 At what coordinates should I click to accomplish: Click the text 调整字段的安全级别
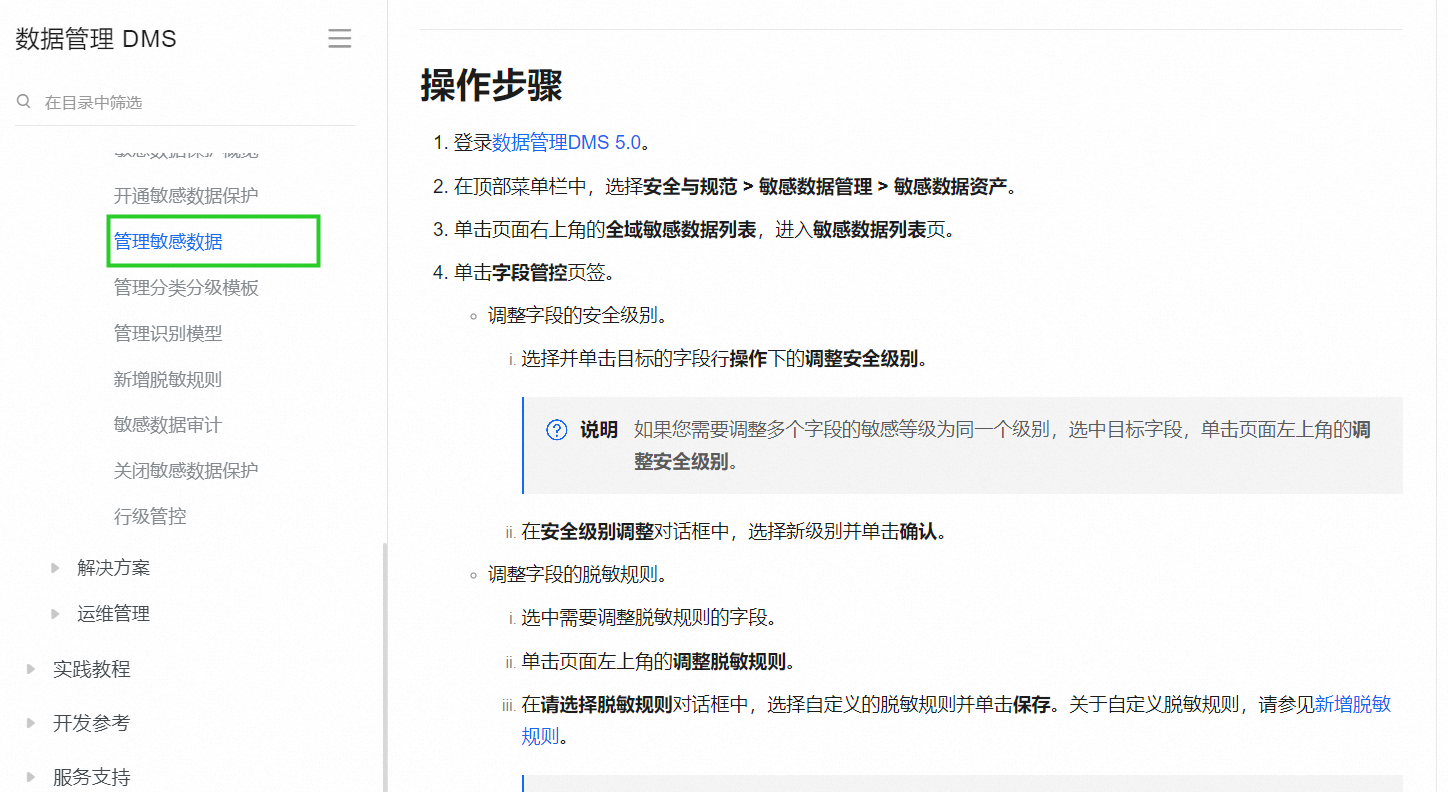(577, 316)
